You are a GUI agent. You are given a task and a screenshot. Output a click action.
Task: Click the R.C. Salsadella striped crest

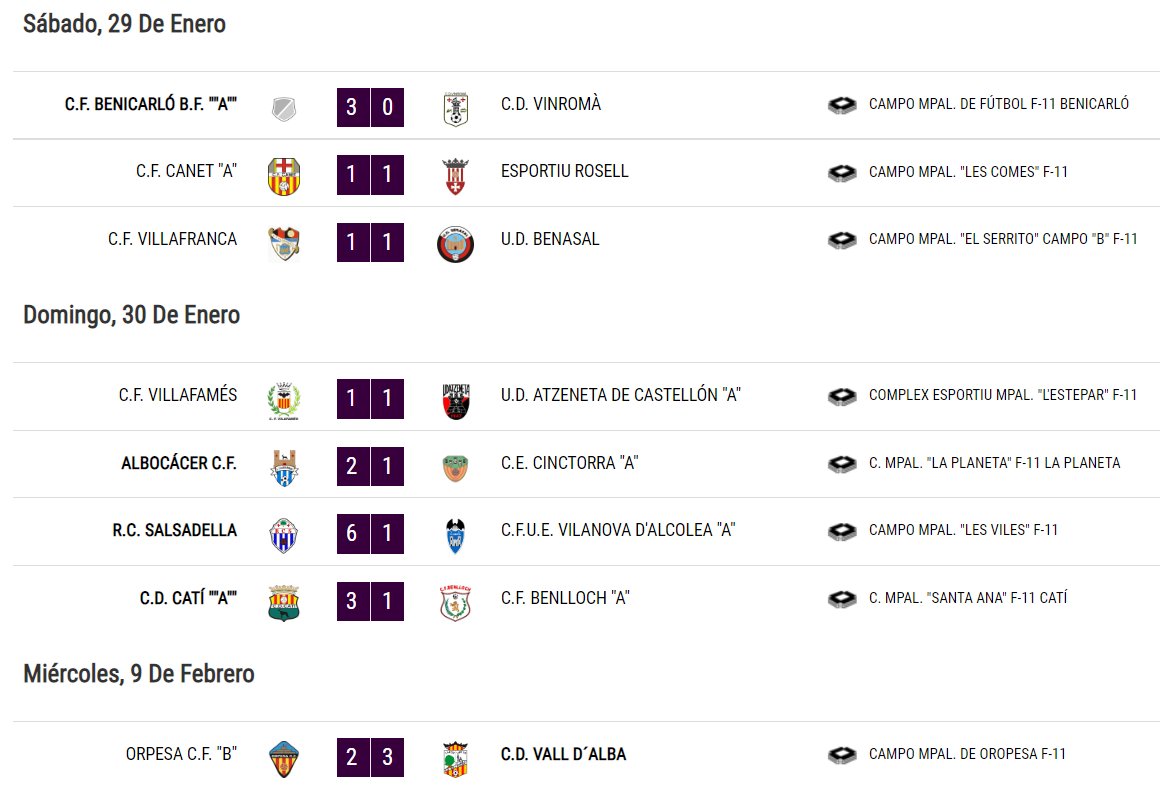pyautogui.click(x=284, y=536)
